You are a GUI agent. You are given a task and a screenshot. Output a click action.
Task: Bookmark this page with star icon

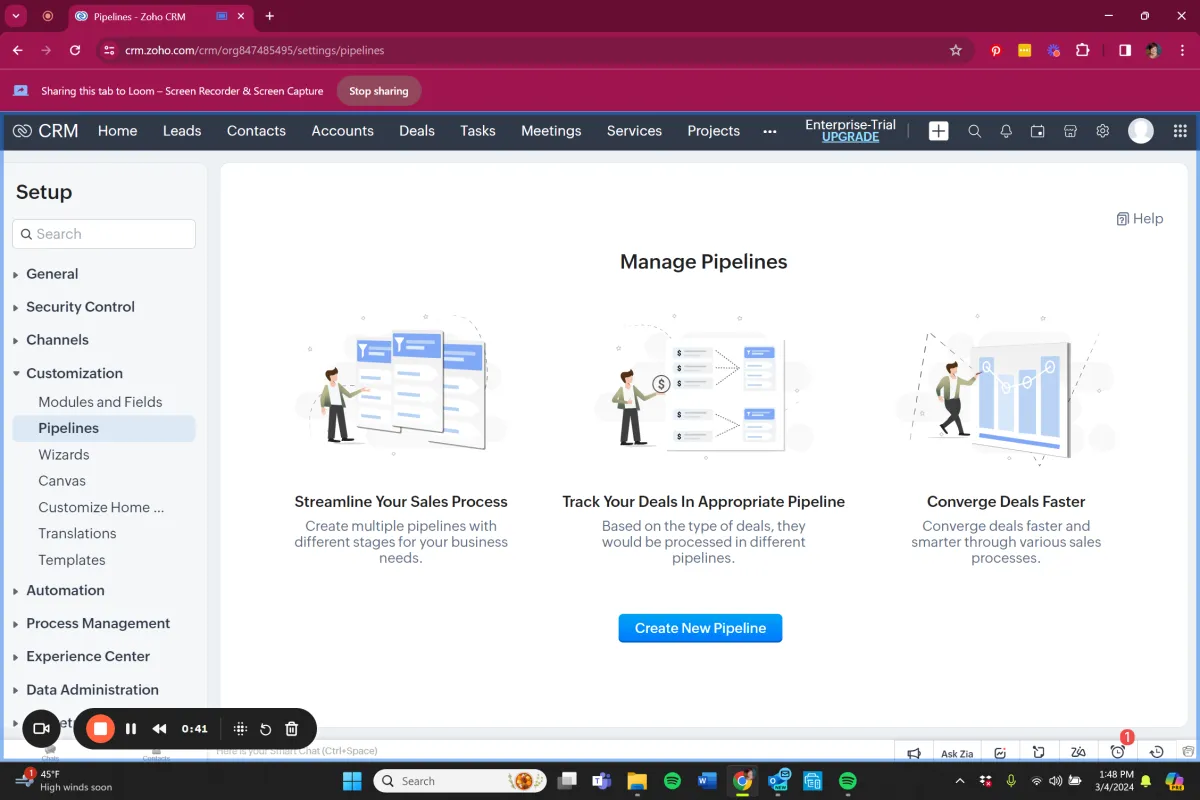click(x=955, y=50)
